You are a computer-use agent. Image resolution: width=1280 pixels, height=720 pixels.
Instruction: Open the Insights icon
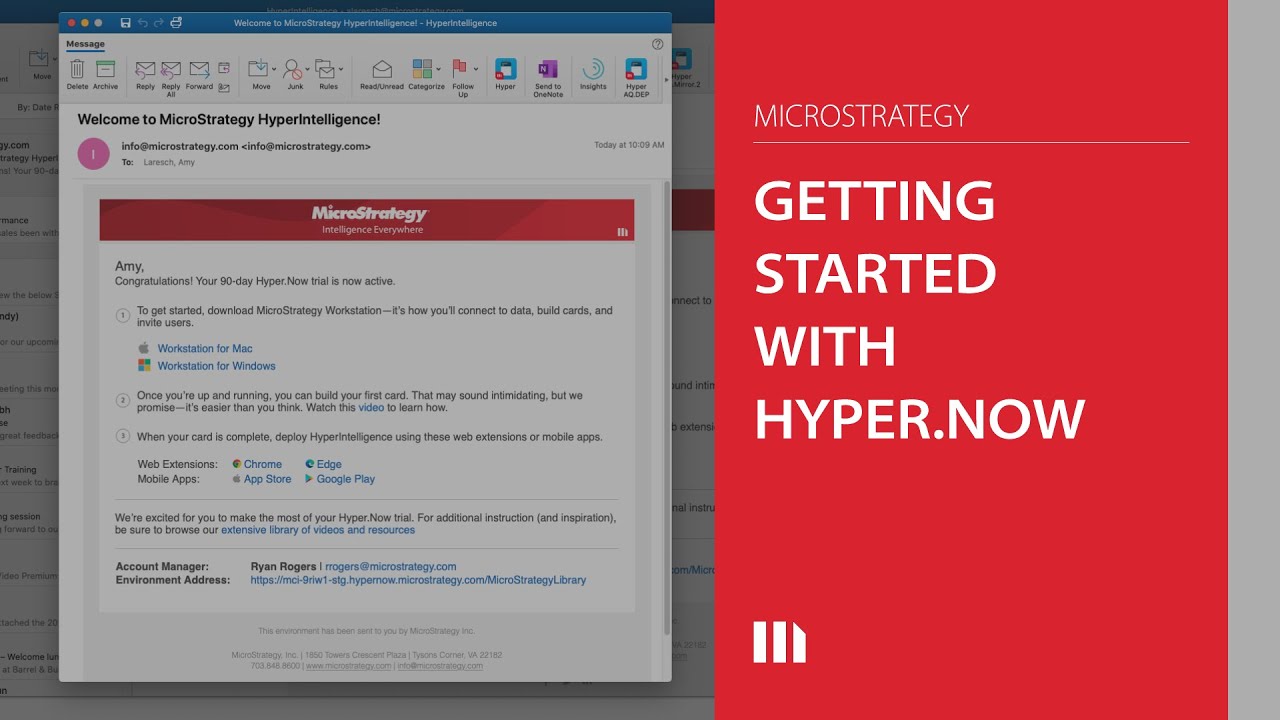(x=593, y=69)
